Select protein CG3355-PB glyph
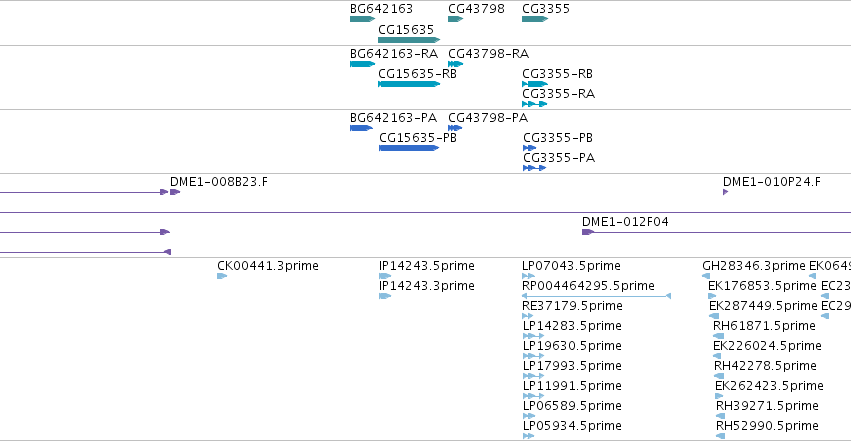851x441 pixels. tap(529, 148)
